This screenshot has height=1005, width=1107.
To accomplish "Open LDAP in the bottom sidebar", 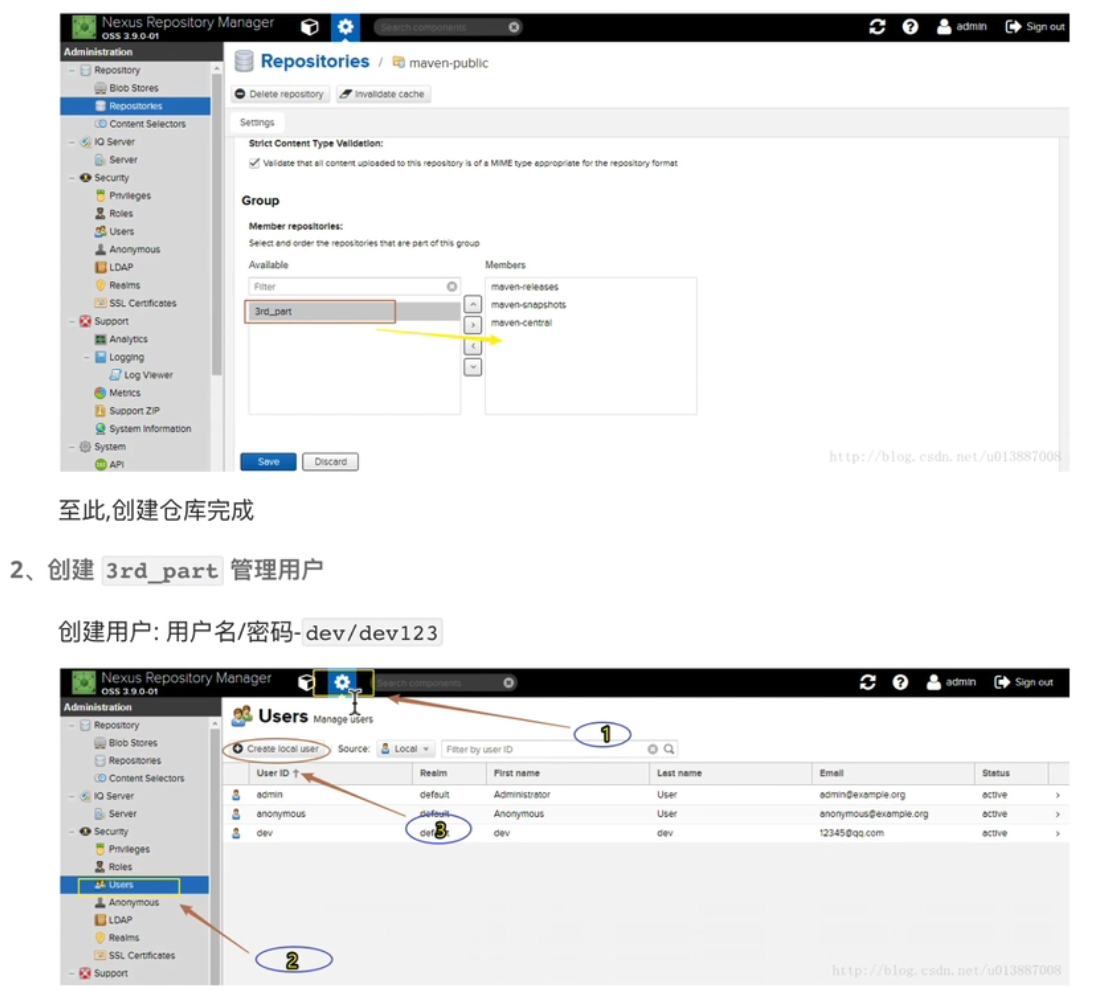I will point(120,920).
